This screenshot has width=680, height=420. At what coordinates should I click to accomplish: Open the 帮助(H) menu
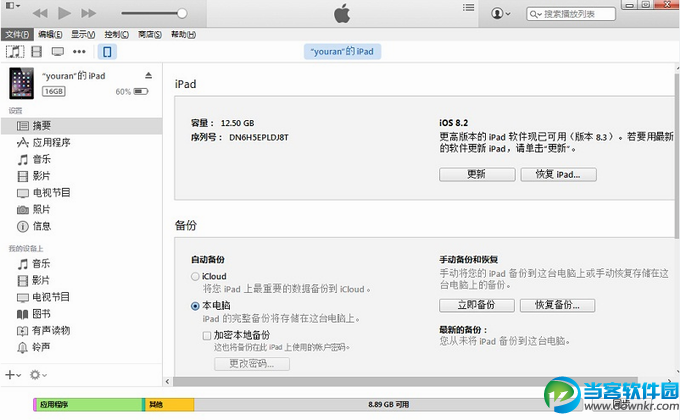pyautogui.click(x=183, y=34)
